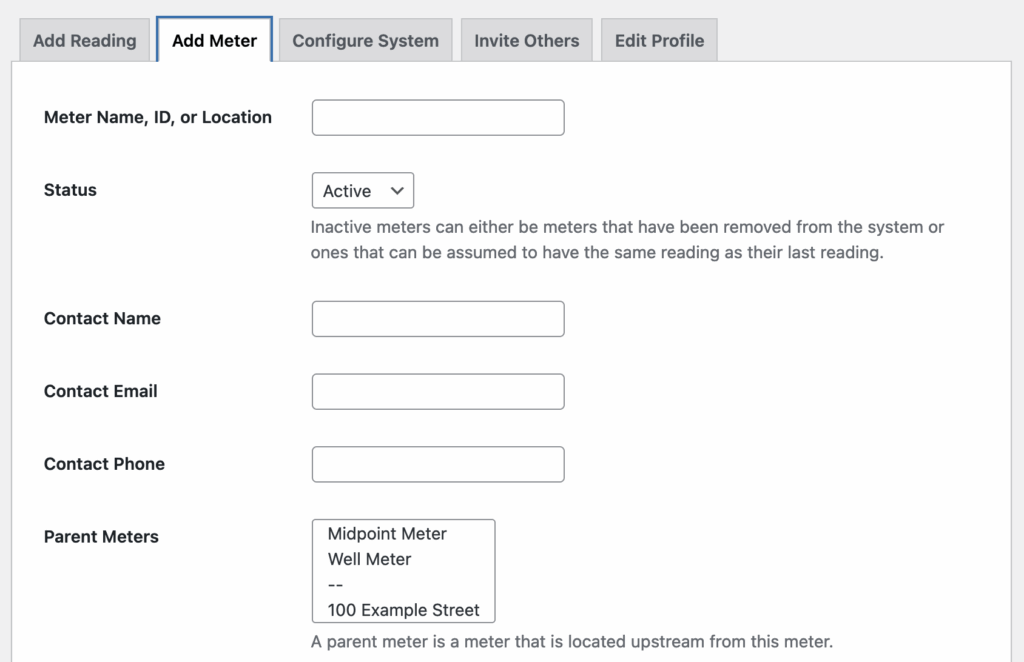Click the Meter Name, ID, or Location field
Viewport: 1024px width, 662px height.
[438, 118]
